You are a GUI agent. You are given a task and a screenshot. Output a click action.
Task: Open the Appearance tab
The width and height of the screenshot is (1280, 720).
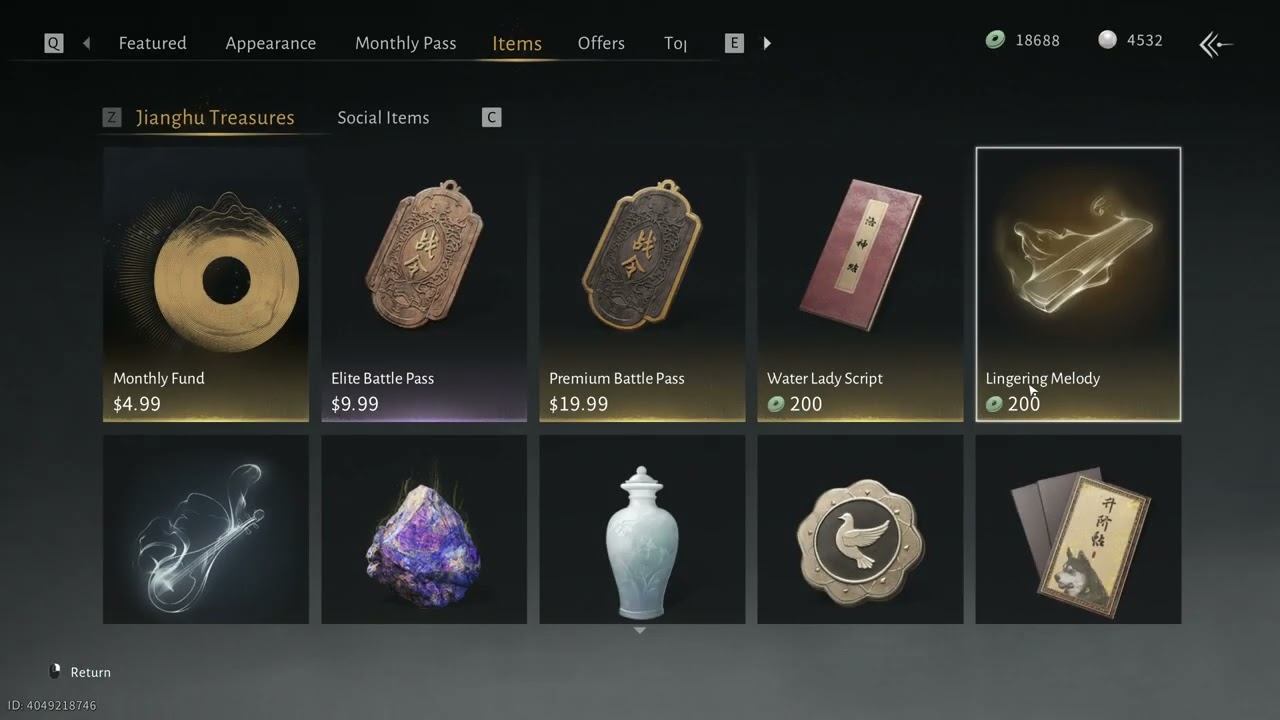[270, 43]
